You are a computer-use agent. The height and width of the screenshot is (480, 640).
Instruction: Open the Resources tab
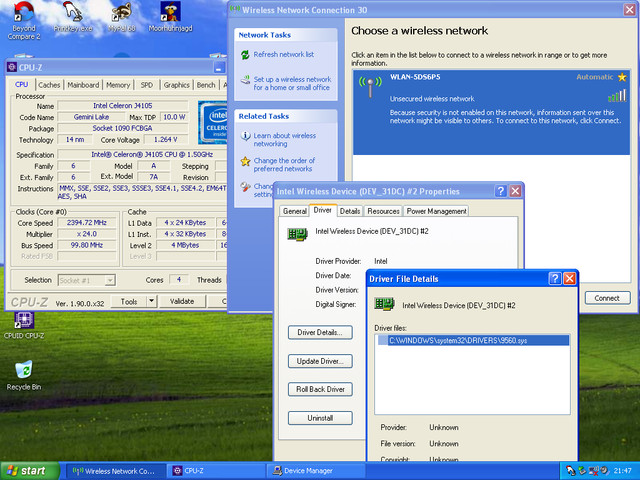pos(383,211)
